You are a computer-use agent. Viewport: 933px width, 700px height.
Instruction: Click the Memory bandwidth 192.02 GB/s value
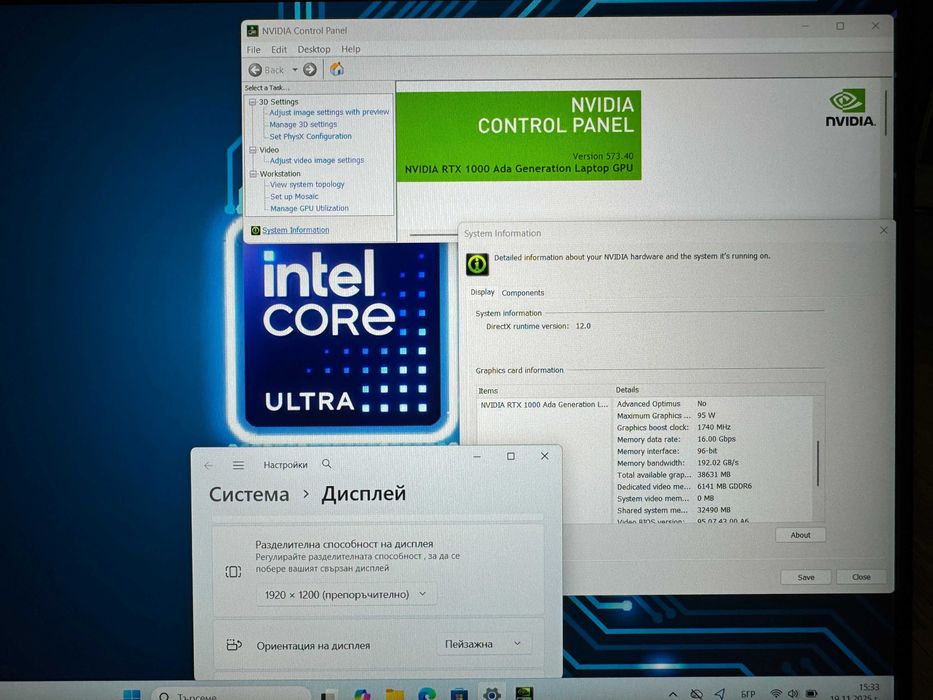(x=718, y=462)
